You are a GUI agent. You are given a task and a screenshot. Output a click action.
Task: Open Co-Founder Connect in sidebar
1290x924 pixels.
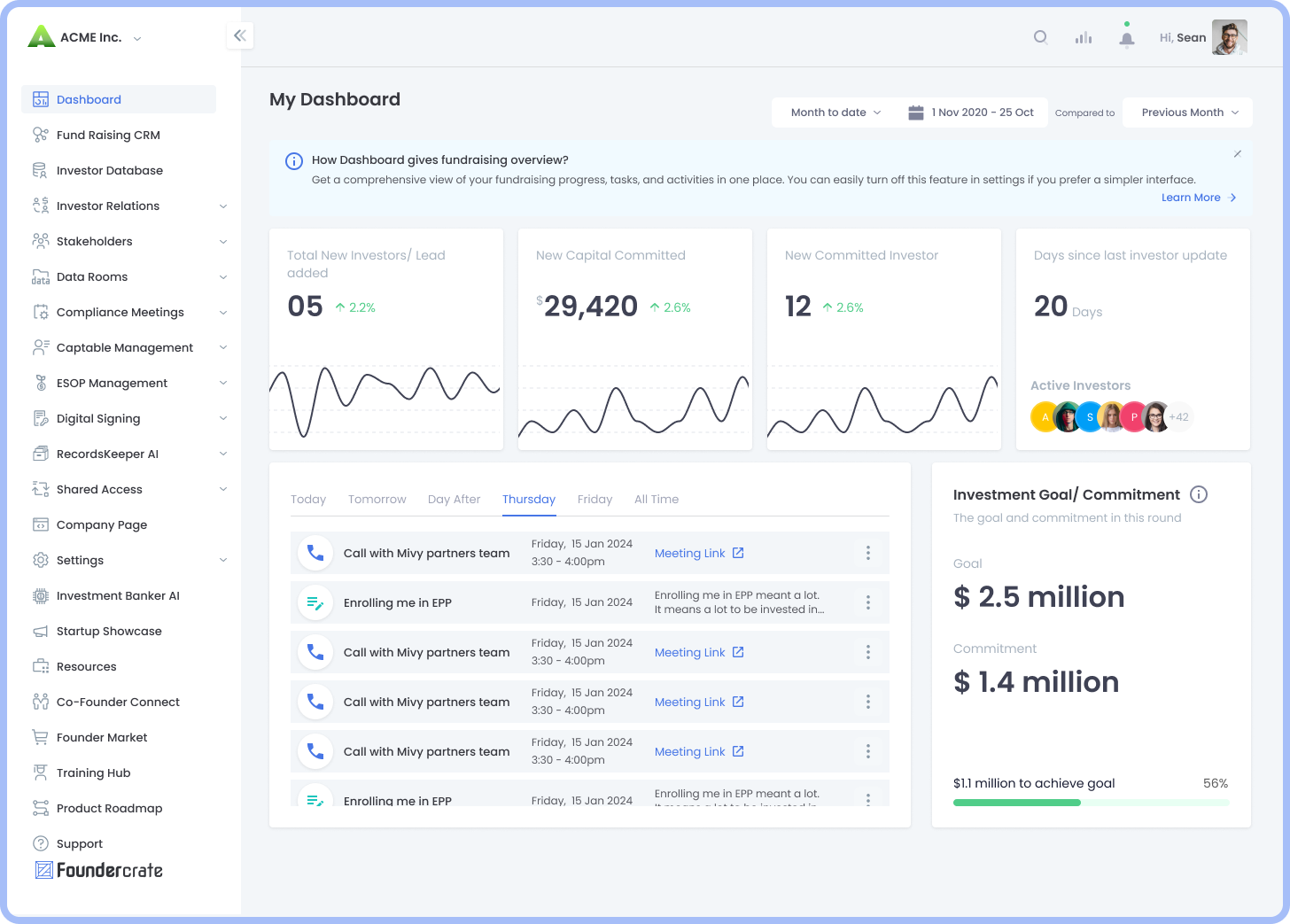118,702
